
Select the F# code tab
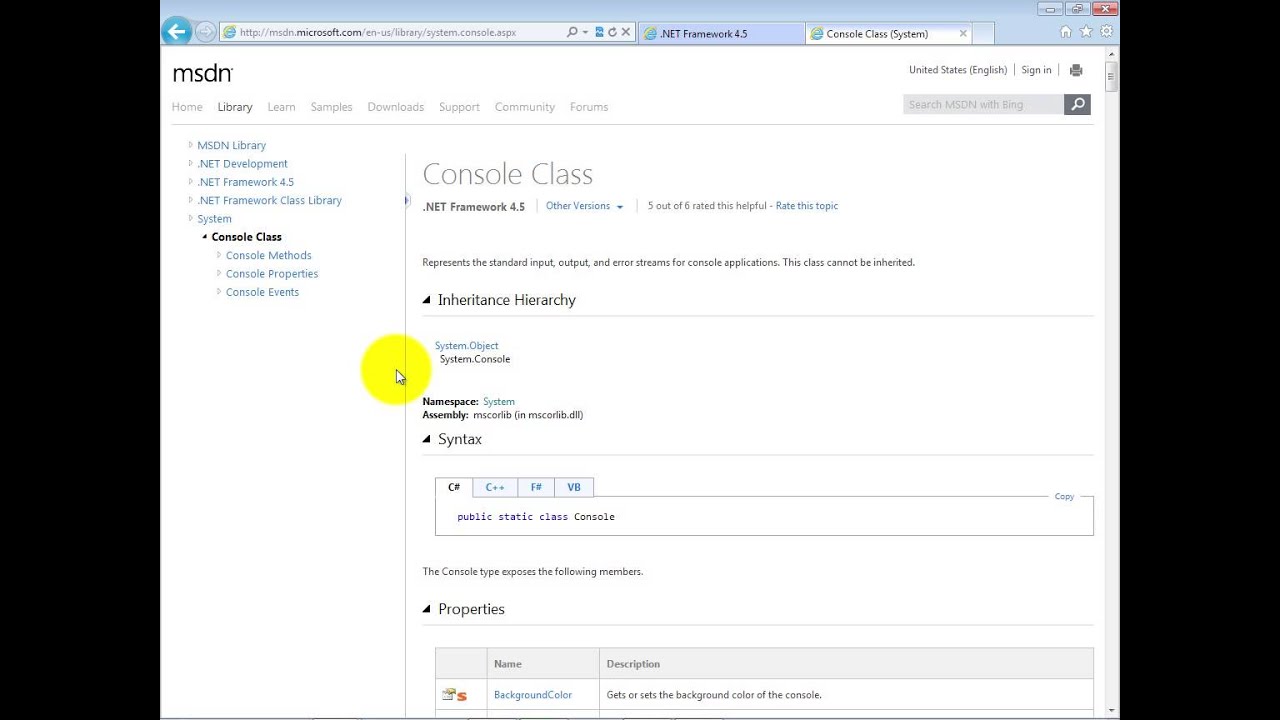536,487
